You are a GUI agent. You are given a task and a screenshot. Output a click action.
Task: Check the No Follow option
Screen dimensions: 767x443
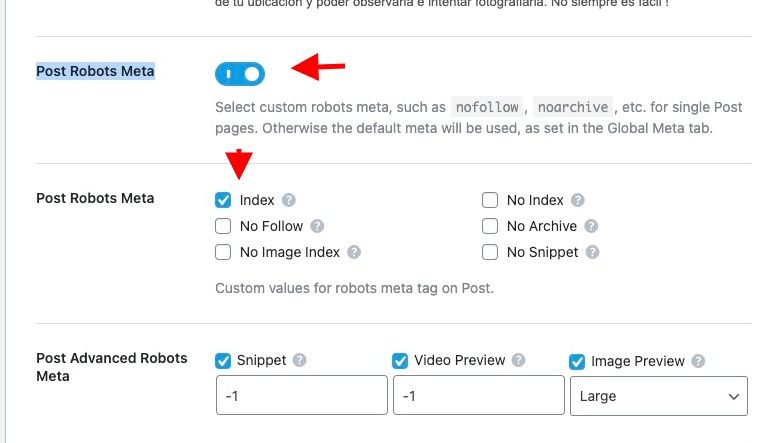(x=223, y=226)
